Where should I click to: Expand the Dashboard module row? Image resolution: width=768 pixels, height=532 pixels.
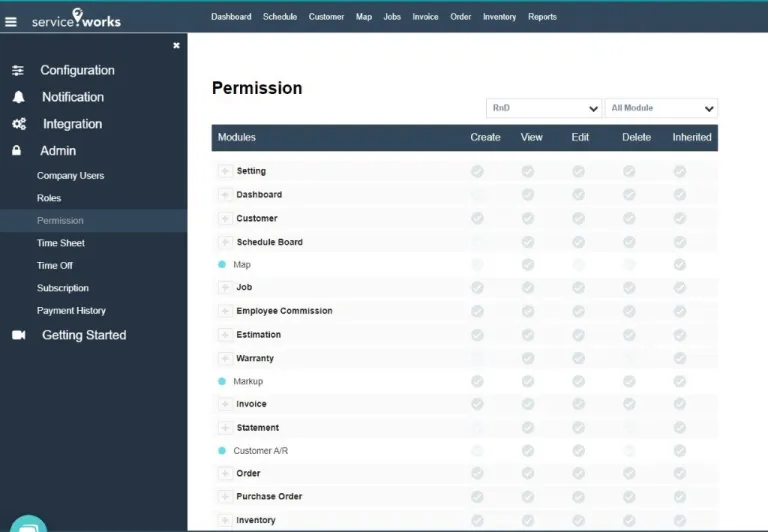(x=224, y=195)
